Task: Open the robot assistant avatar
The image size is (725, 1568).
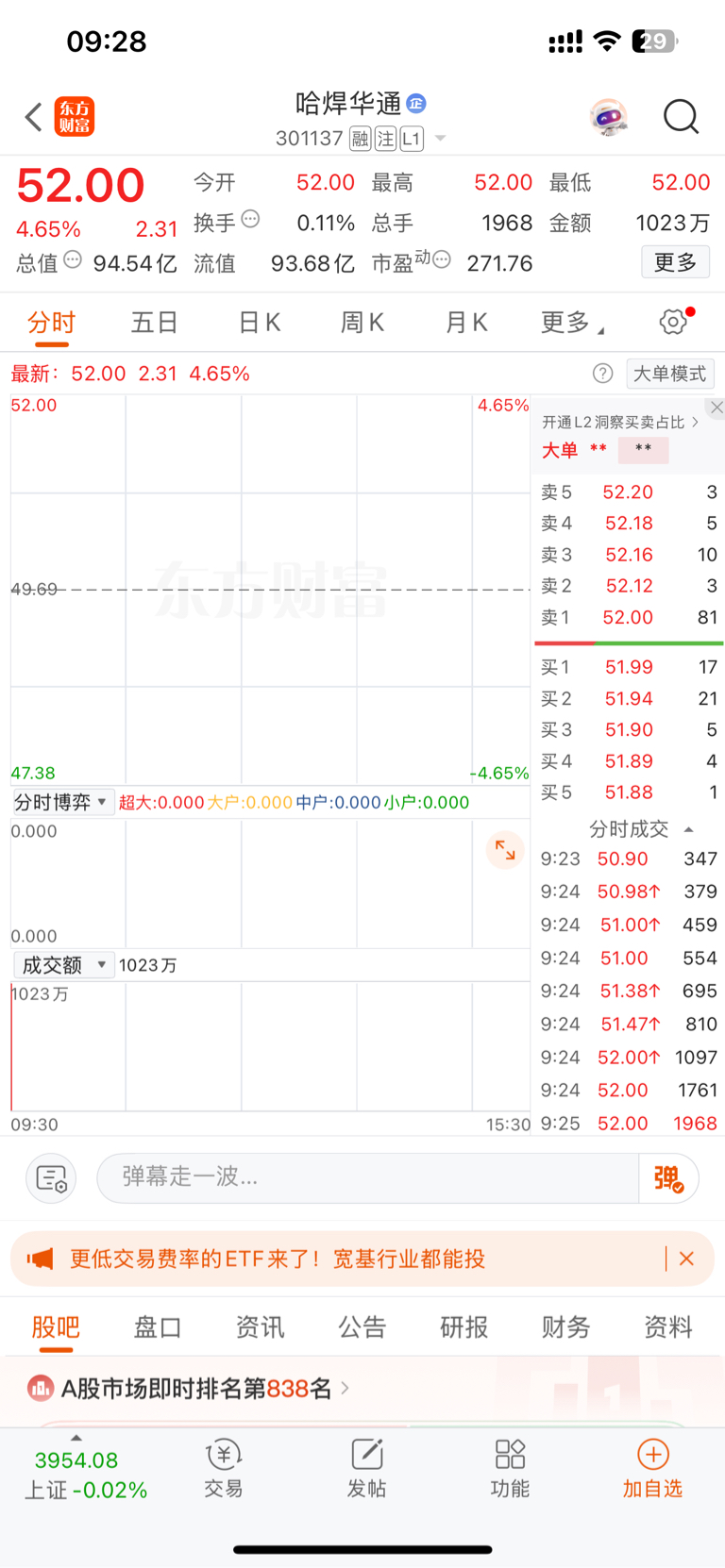Action: point(609,117)
